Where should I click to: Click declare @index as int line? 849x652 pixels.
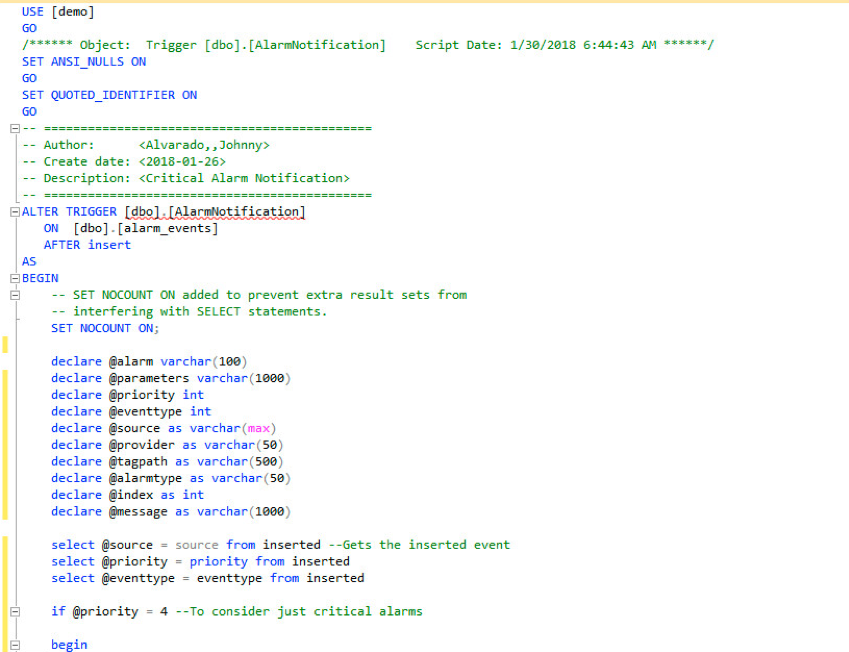tap(127, 495)
